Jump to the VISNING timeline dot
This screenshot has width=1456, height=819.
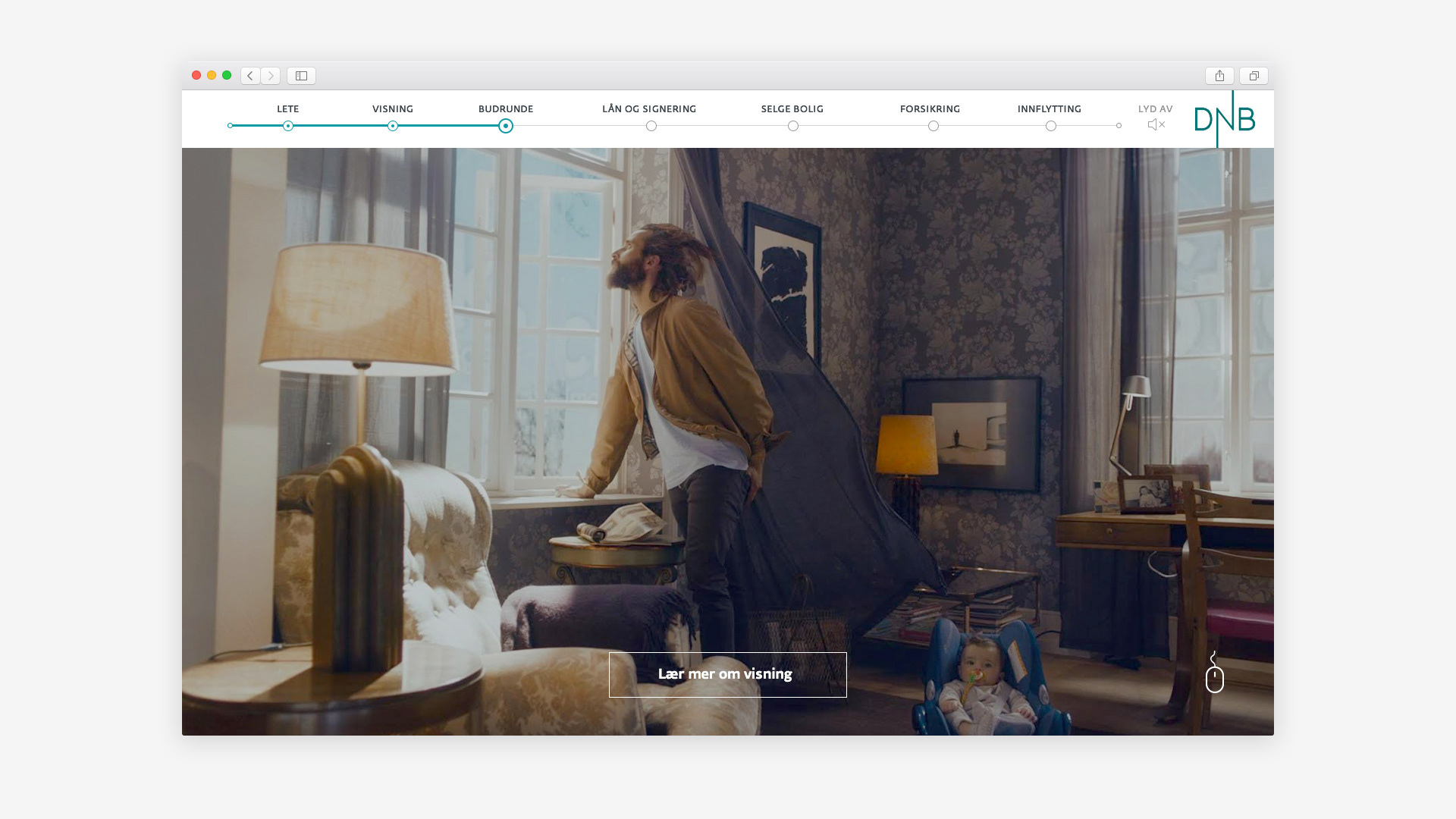(x=393, y=126)
